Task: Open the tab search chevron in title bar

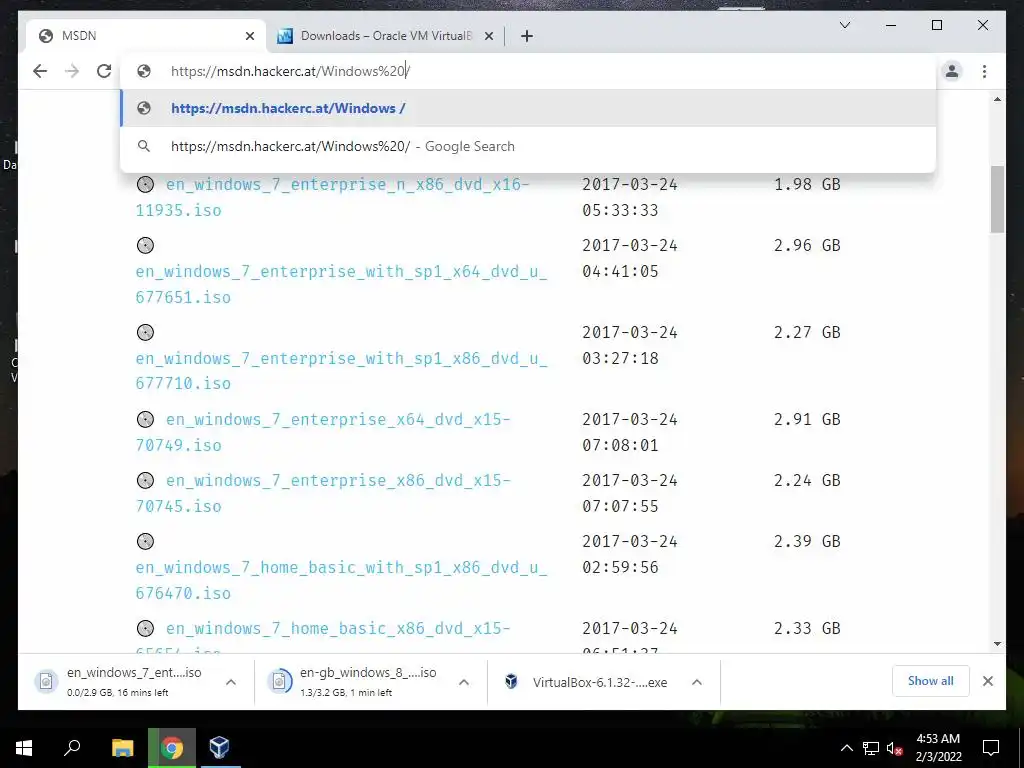Action: click(x=844, y=25)
